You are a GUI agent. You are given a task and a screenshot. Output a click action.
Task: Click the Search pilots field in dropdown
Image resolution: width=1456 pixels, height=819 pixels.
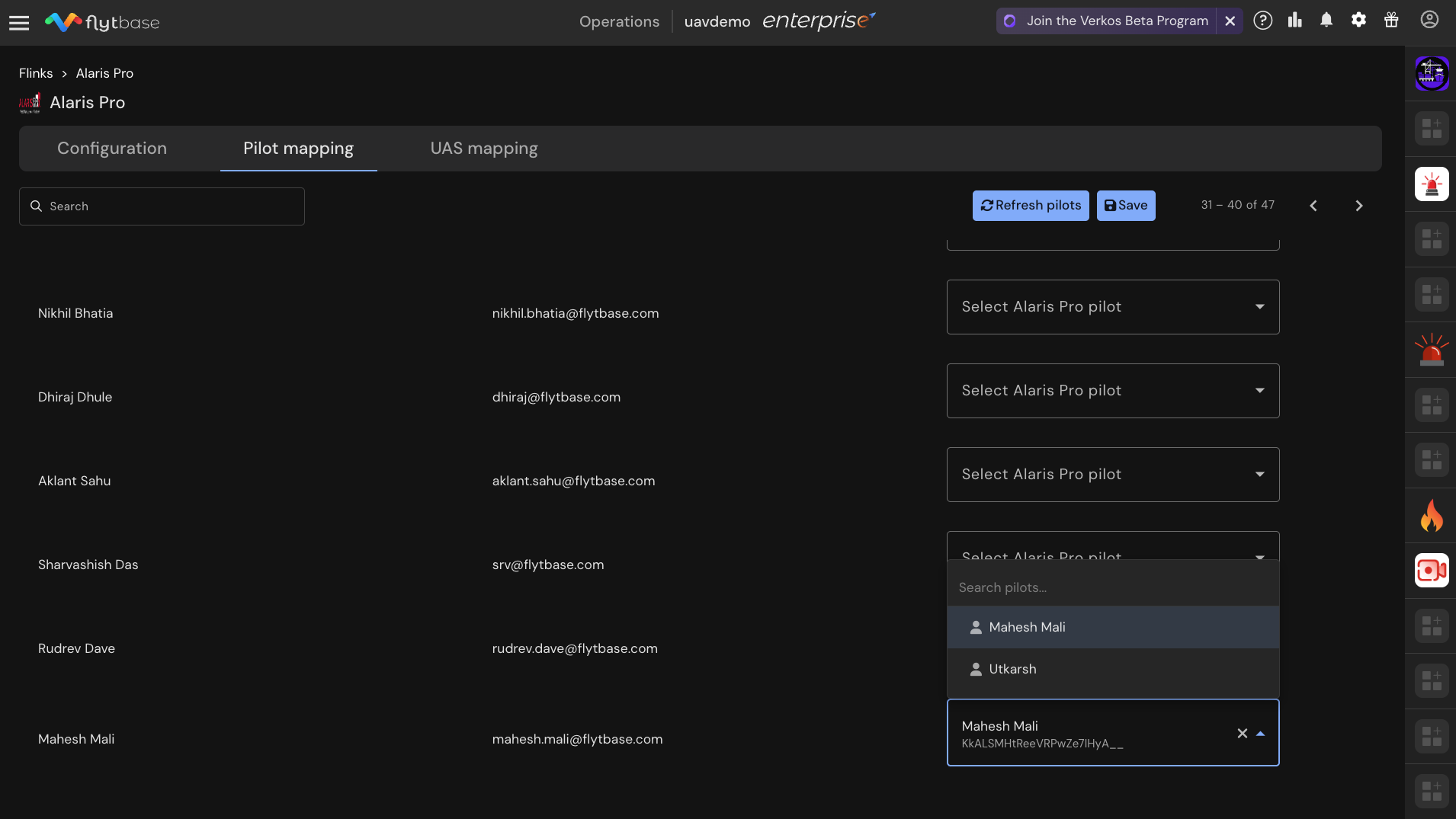(1112, 587)
